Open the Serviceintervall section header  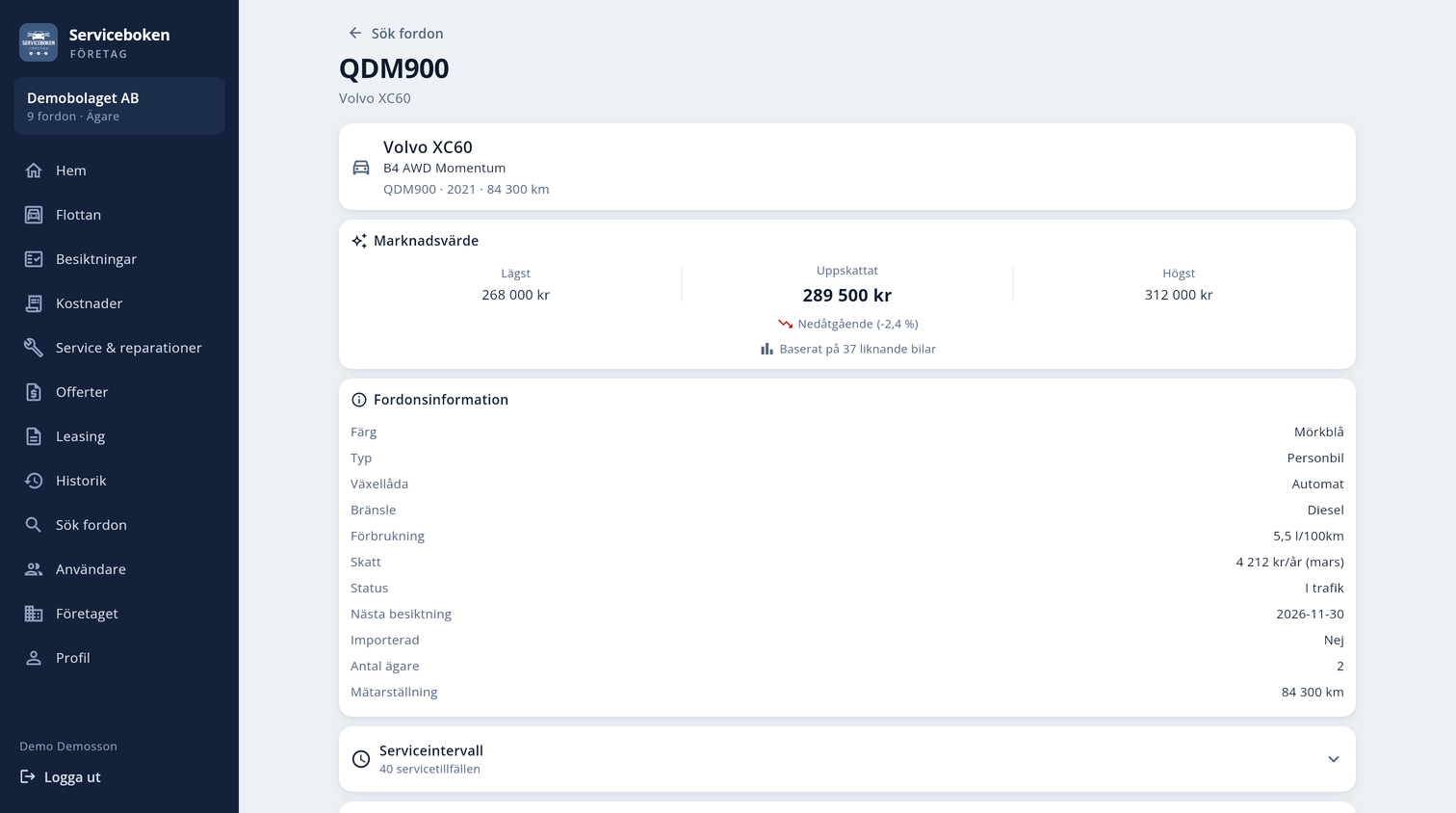click(847, 759)
